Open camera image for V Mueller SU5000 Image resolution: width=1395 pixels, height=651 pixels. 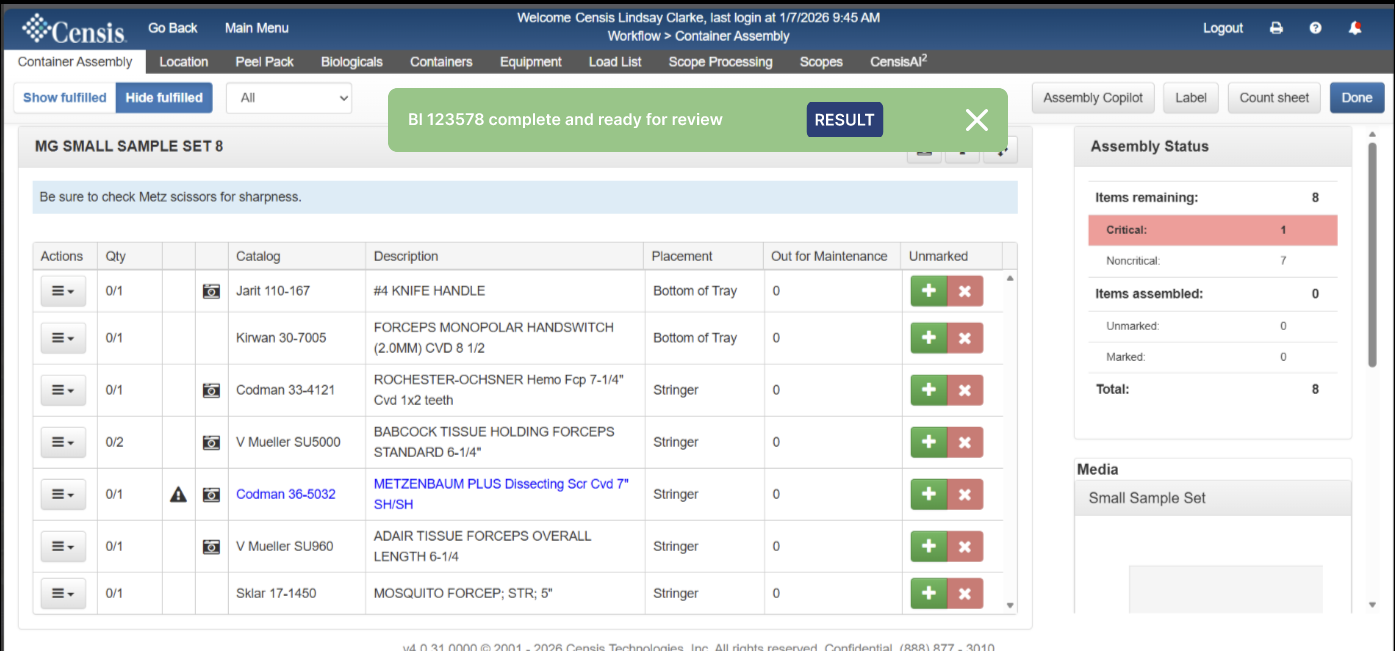[211, 442]
